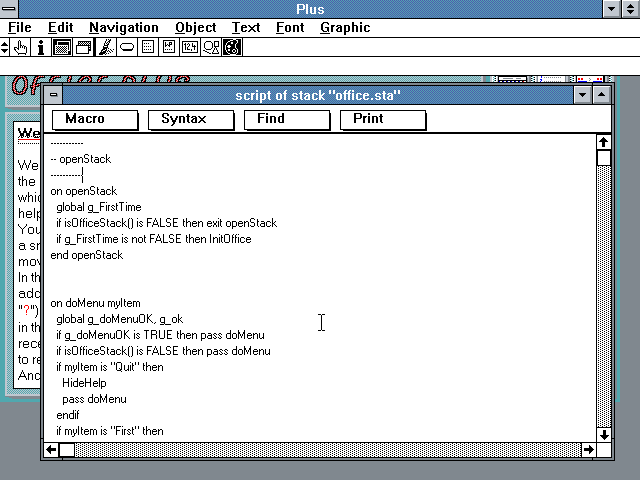640x480 pixels.
Task: Click the Syntax button
Action: click(x=191, y=120)
